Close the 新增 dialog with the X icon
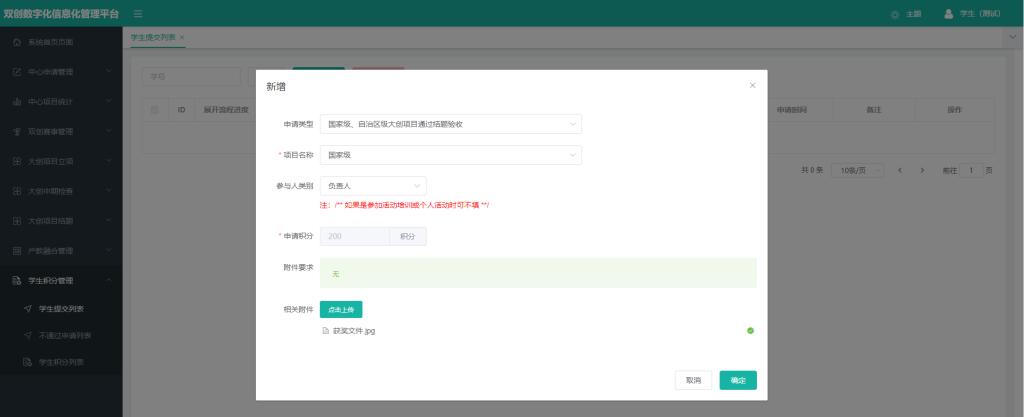This screenshot has height=417, width=1024. 752,86
